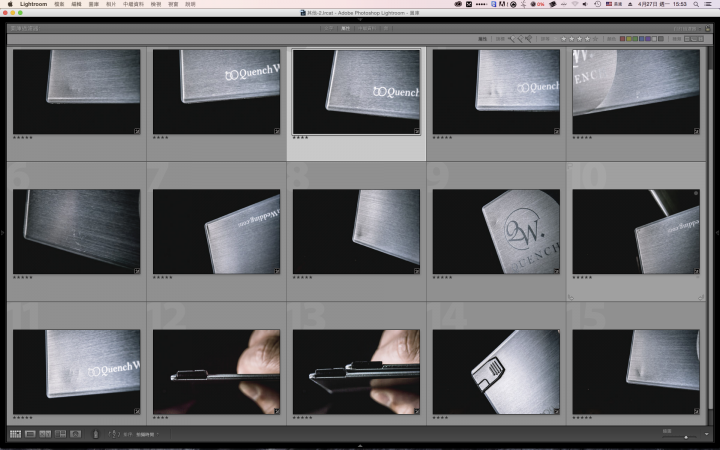Filter by flagged photos (first flag)
This screenshot has height=450, width=720.
coord(512,39)
